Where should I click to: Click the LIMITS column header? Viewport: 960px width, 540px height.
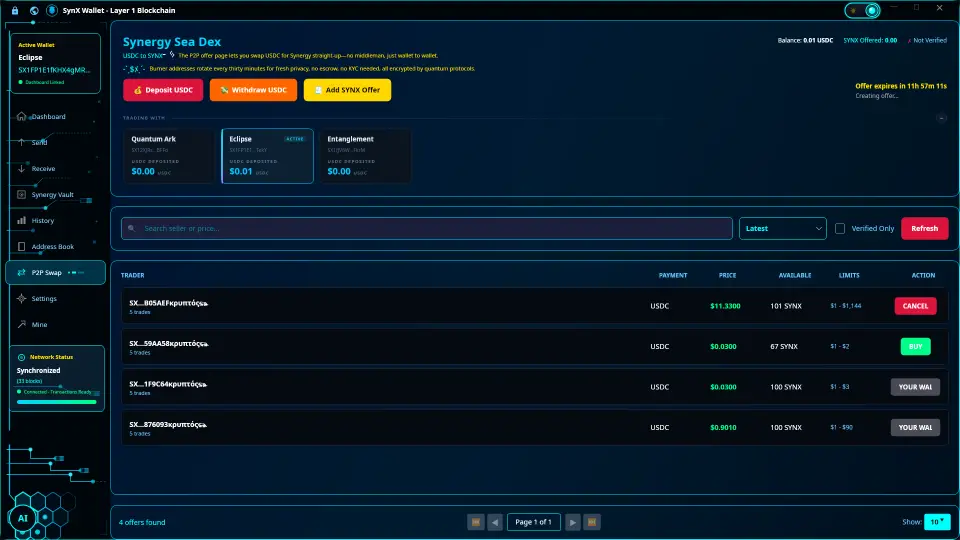click(x=849, y=276)
